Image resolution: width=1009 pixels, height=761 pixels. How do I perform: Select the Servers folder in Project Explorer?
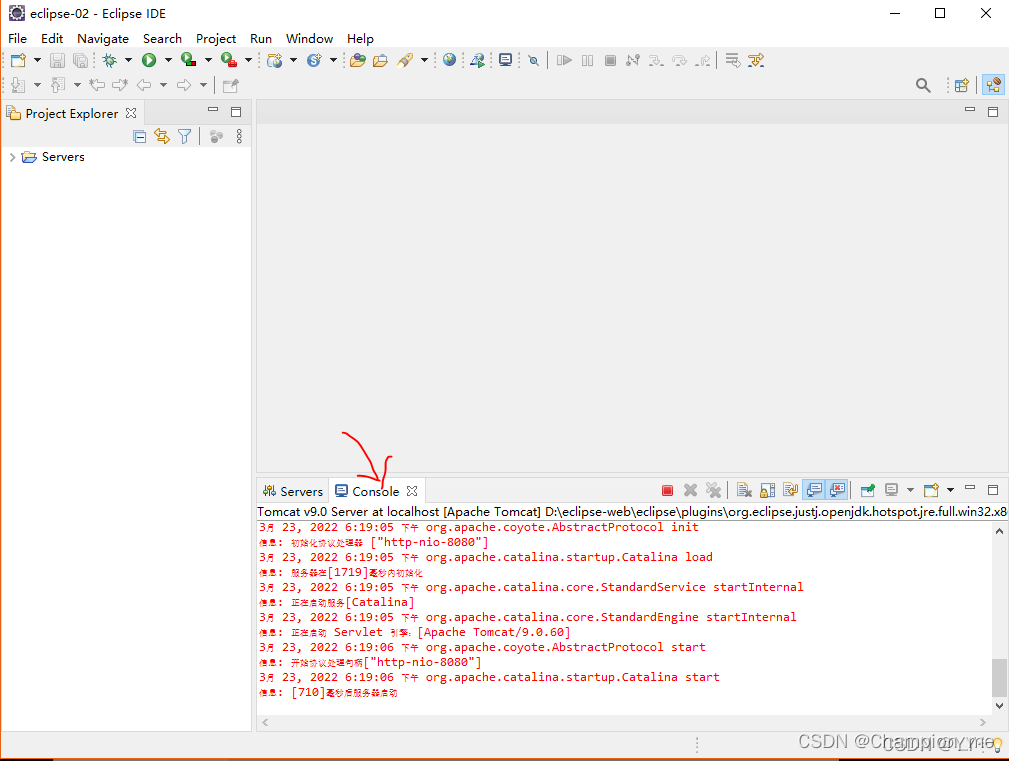63,157
